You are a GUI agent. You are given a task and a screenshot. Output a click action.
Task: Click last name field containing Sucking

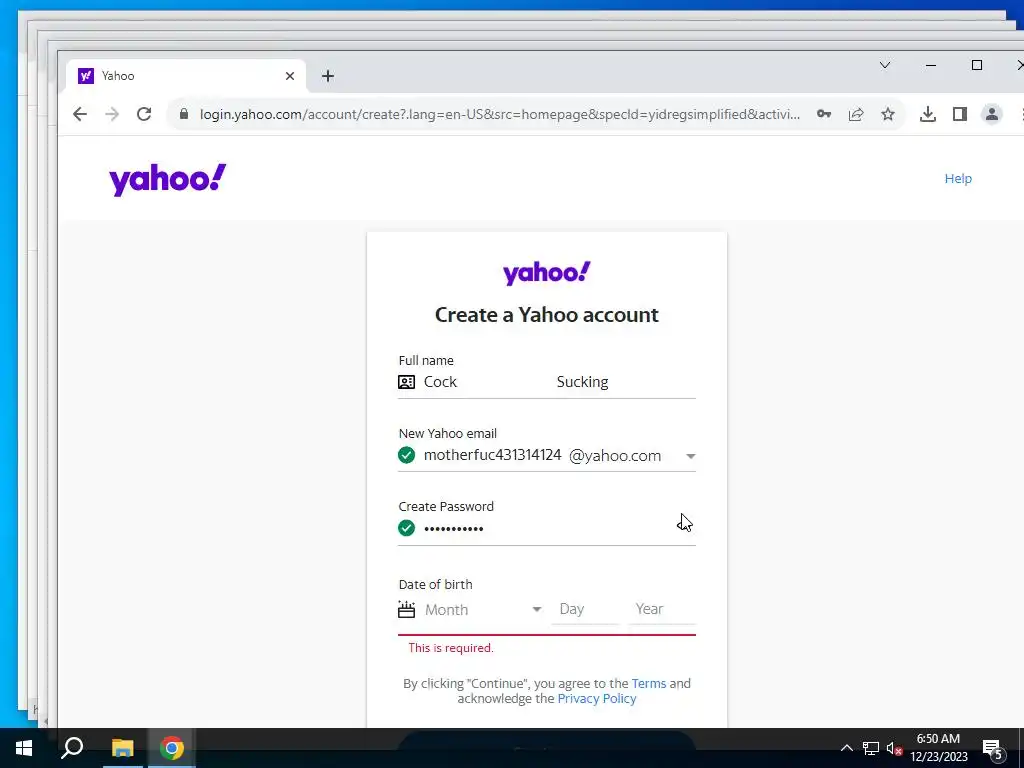point(626,382)
